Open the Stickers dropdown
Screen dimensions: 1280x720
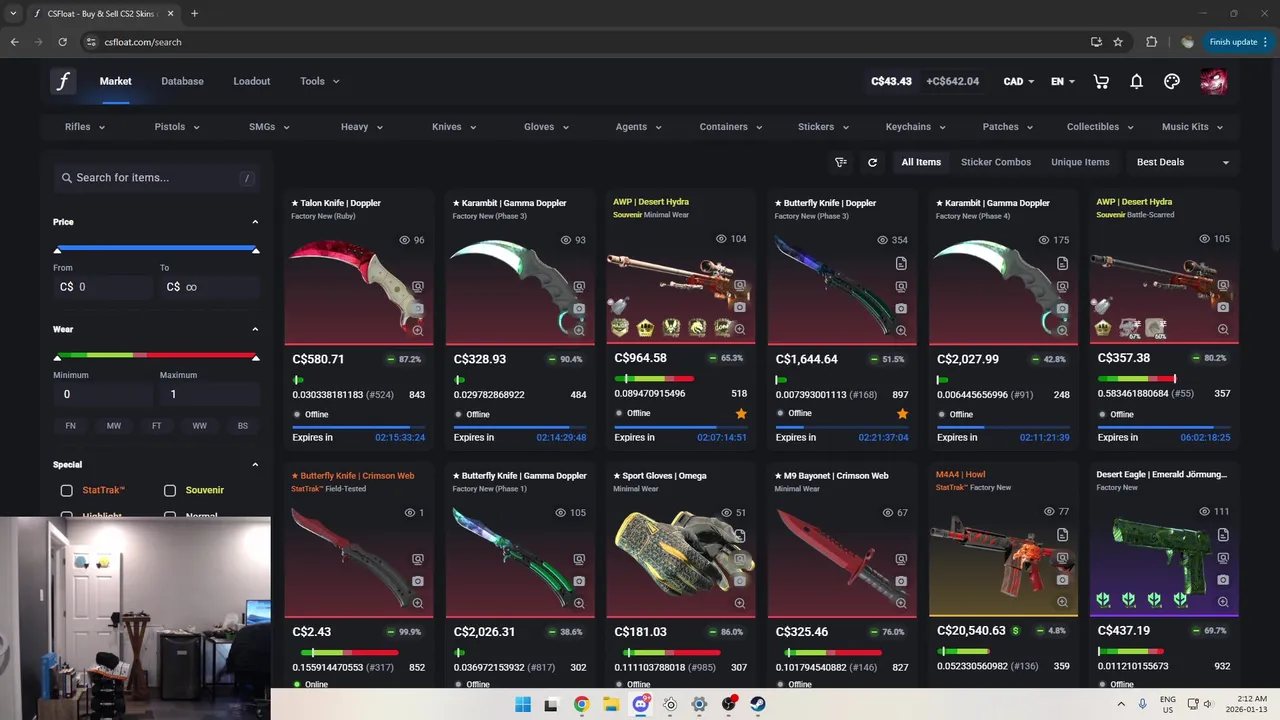pos(823,127)
